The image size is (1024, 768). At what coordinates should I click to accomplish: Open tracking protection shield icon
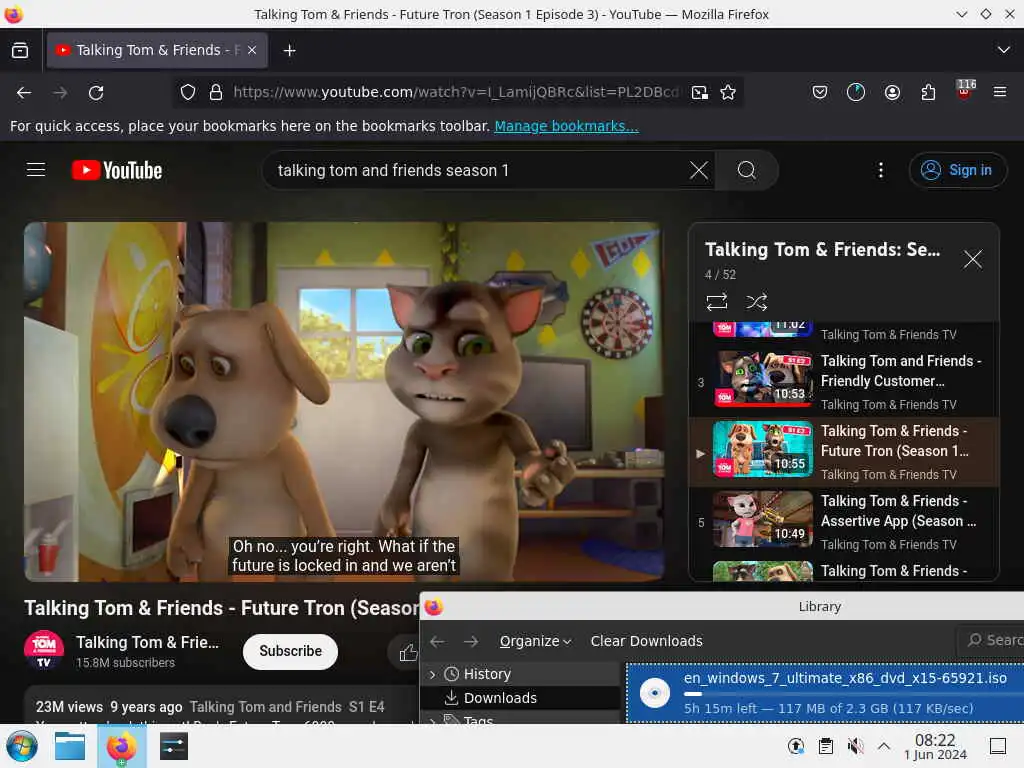188,93
